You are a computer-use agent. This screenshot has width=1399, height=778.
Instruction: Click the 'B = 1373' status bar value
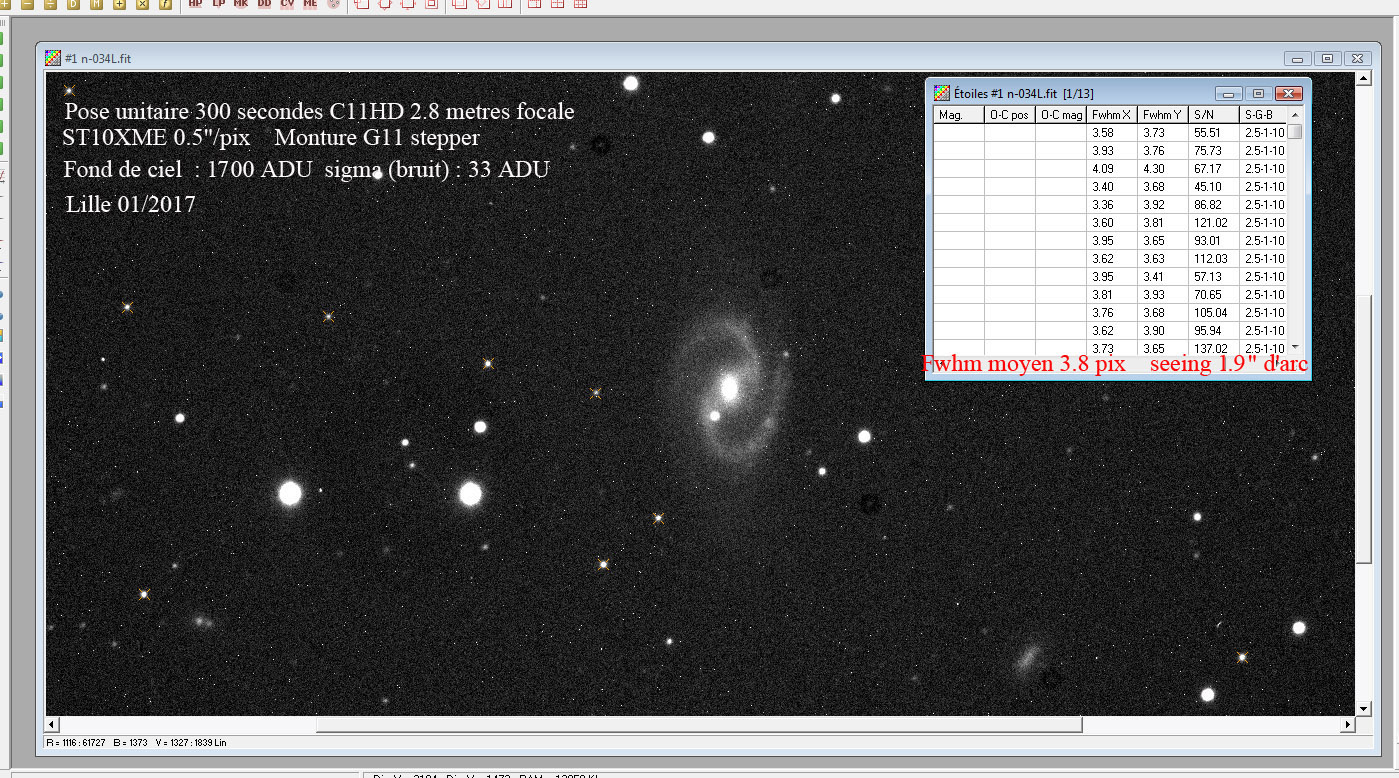coord(131,743)
